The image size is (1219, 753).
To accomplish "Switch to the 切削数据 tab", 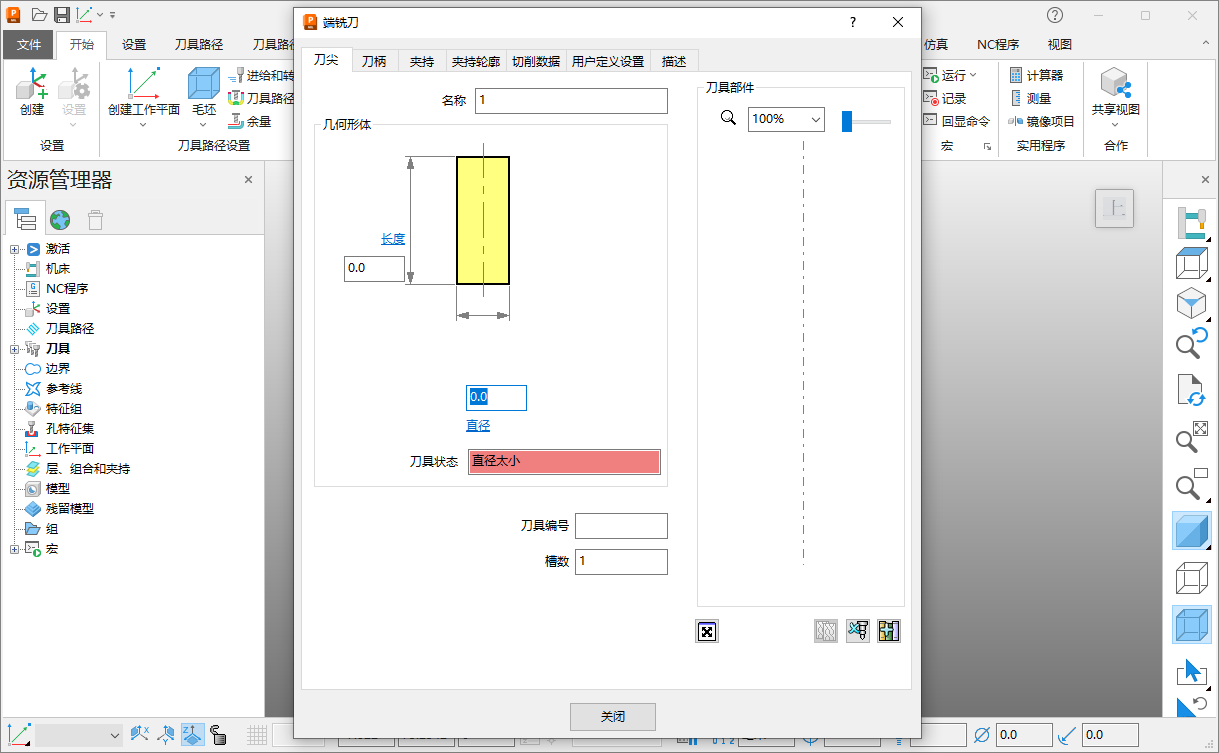I will pyautogui.click(x=536, y=61).
